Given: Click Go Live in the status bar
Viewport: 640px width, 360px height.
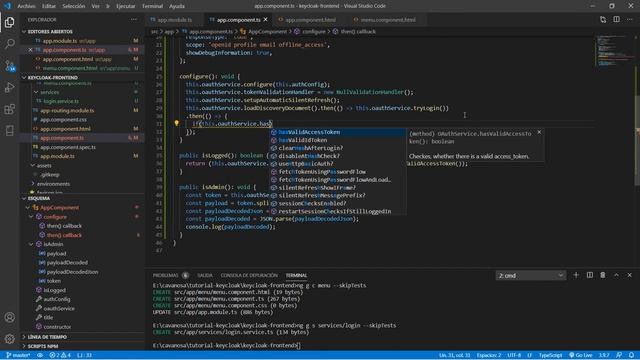Looking at the screenshot, I should point(581,355).
